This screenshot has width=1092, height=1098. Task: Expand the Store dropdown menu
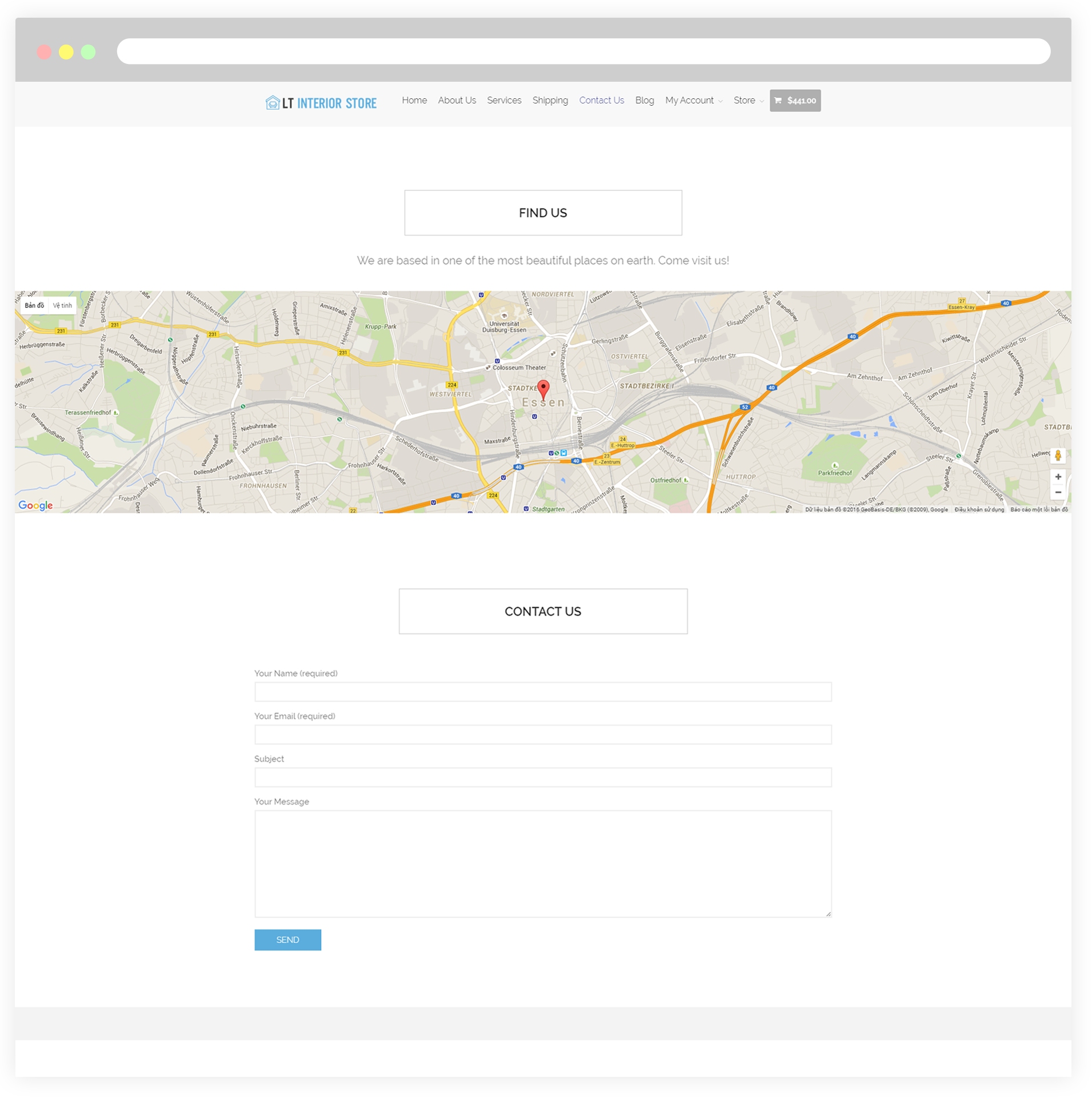coord(749,101)
